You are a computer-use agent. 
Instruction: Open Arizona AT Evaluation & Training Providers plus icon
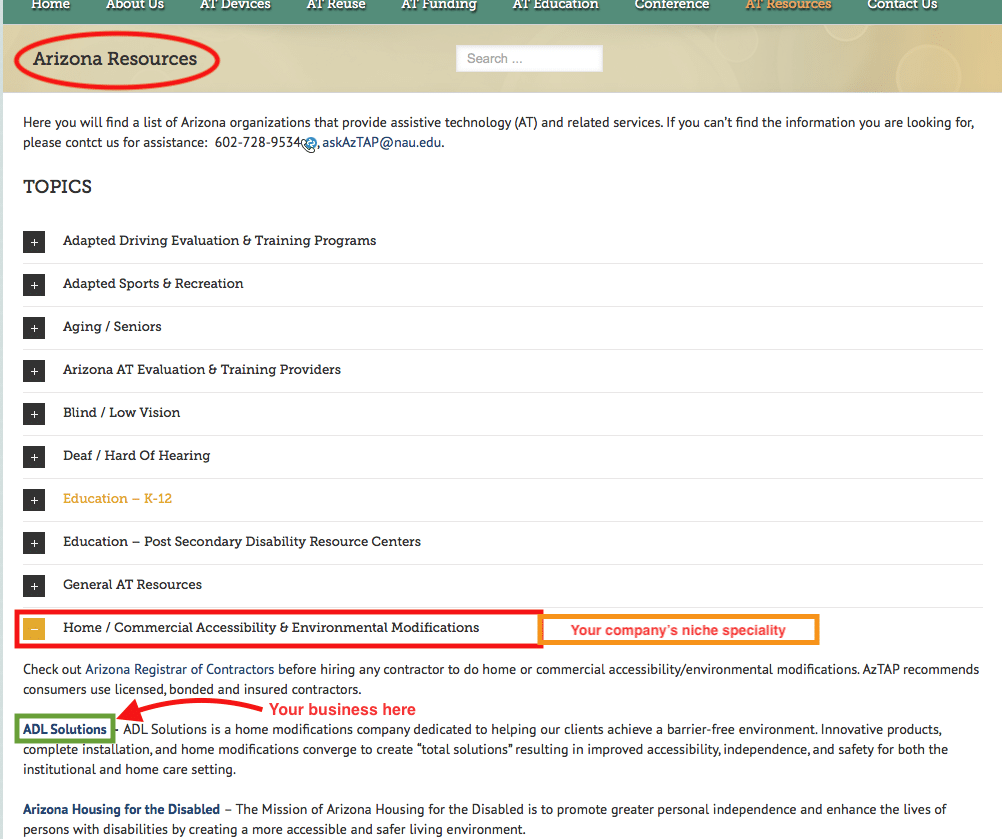click(x=34, y=371)
